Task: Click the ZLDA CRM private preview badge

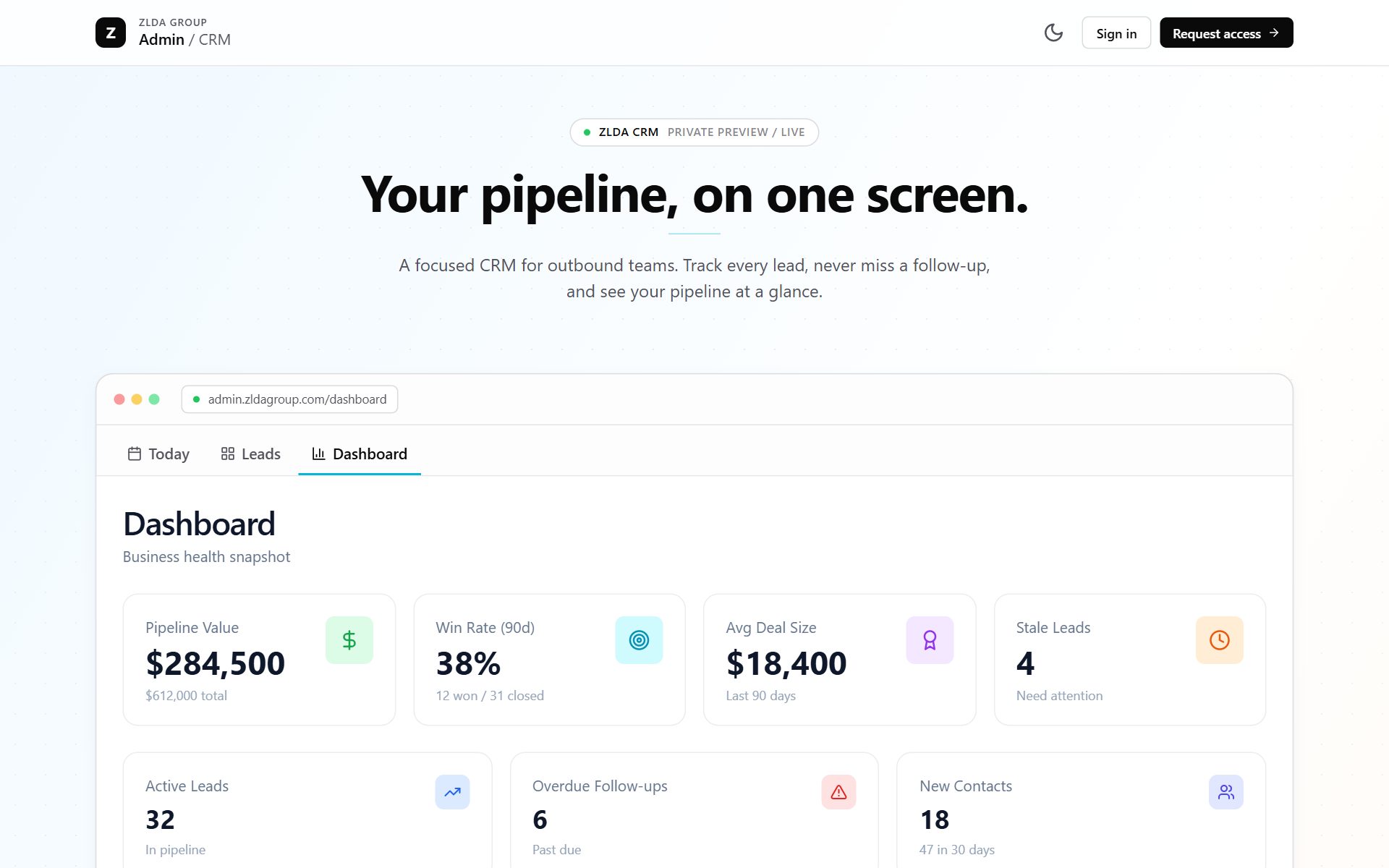Action: 694,132
